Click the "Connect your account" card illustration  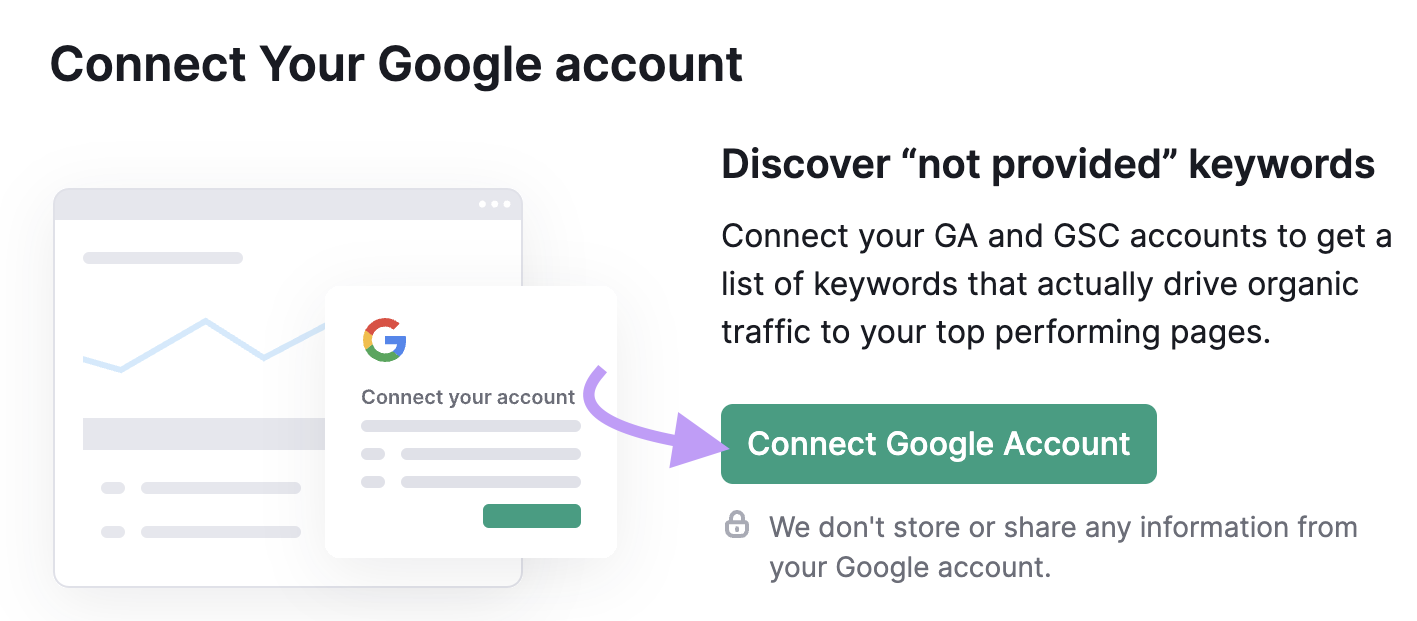[x=470, y=420]
